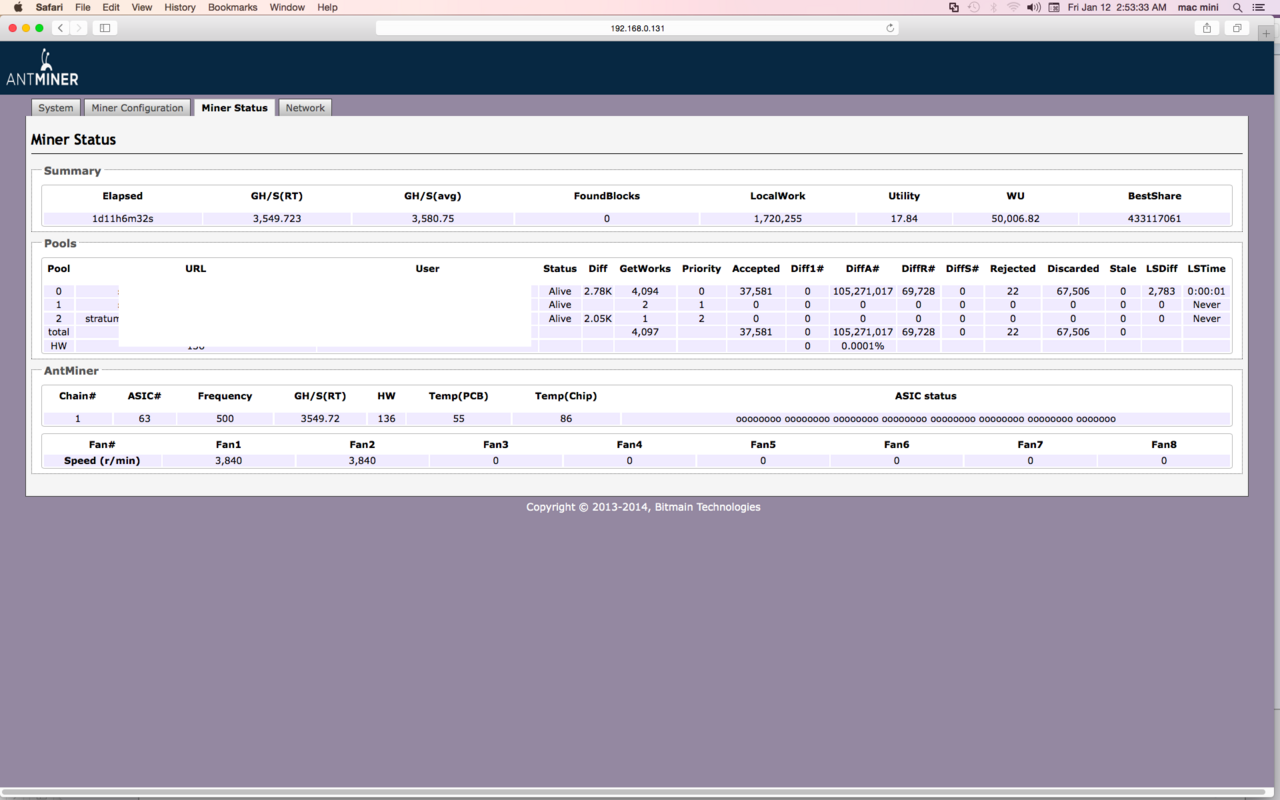Click the date and time in menu bar
This screenshot has width=1280, height=800.
tap(1117, 7)
